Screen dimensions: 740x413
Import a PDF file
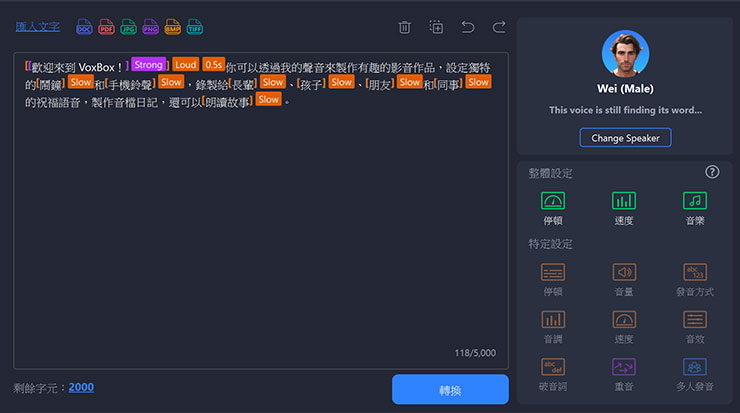106,27
